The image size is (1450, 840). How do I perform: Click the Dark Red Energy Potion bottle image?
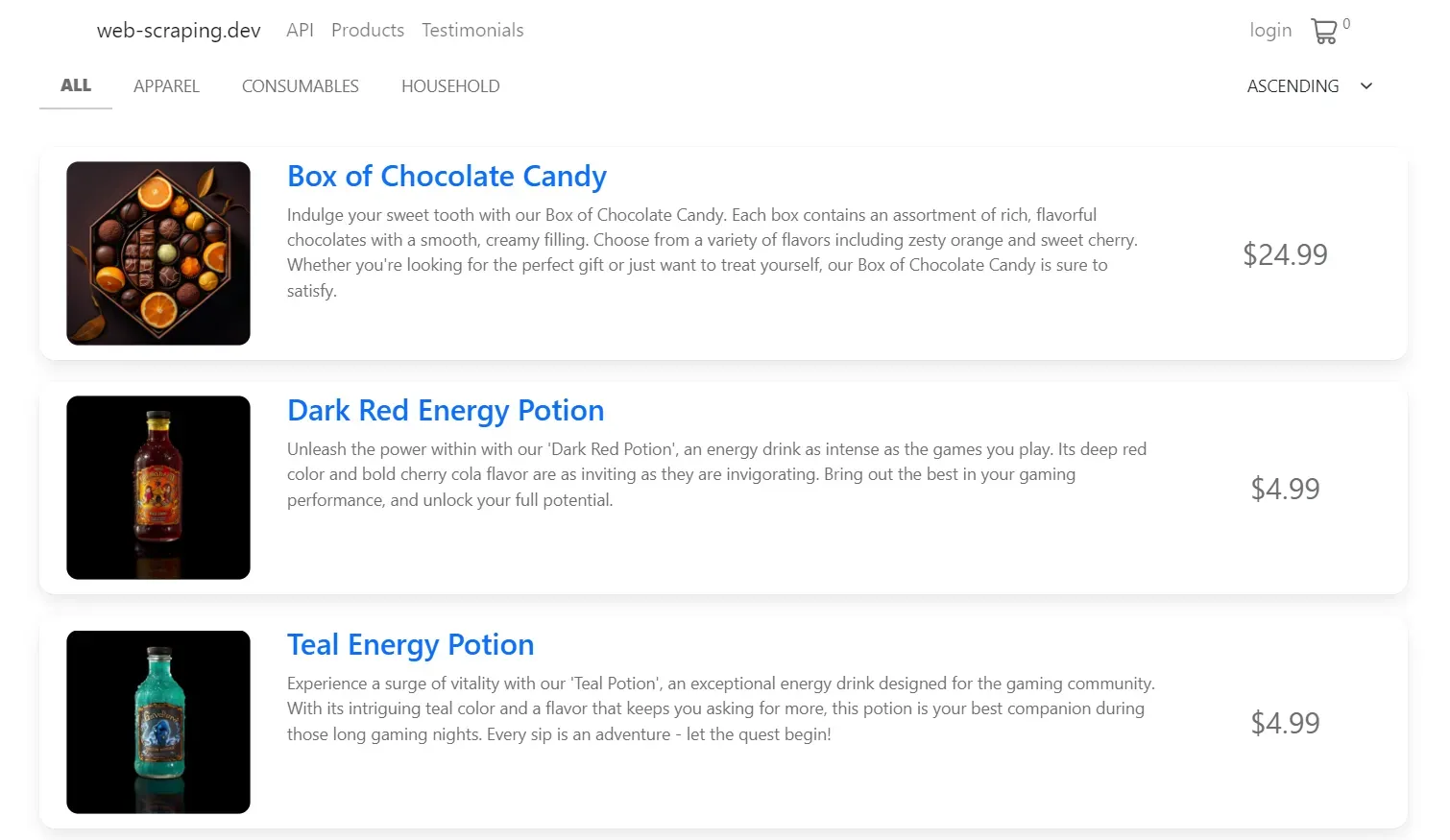(x=157, y=487)
